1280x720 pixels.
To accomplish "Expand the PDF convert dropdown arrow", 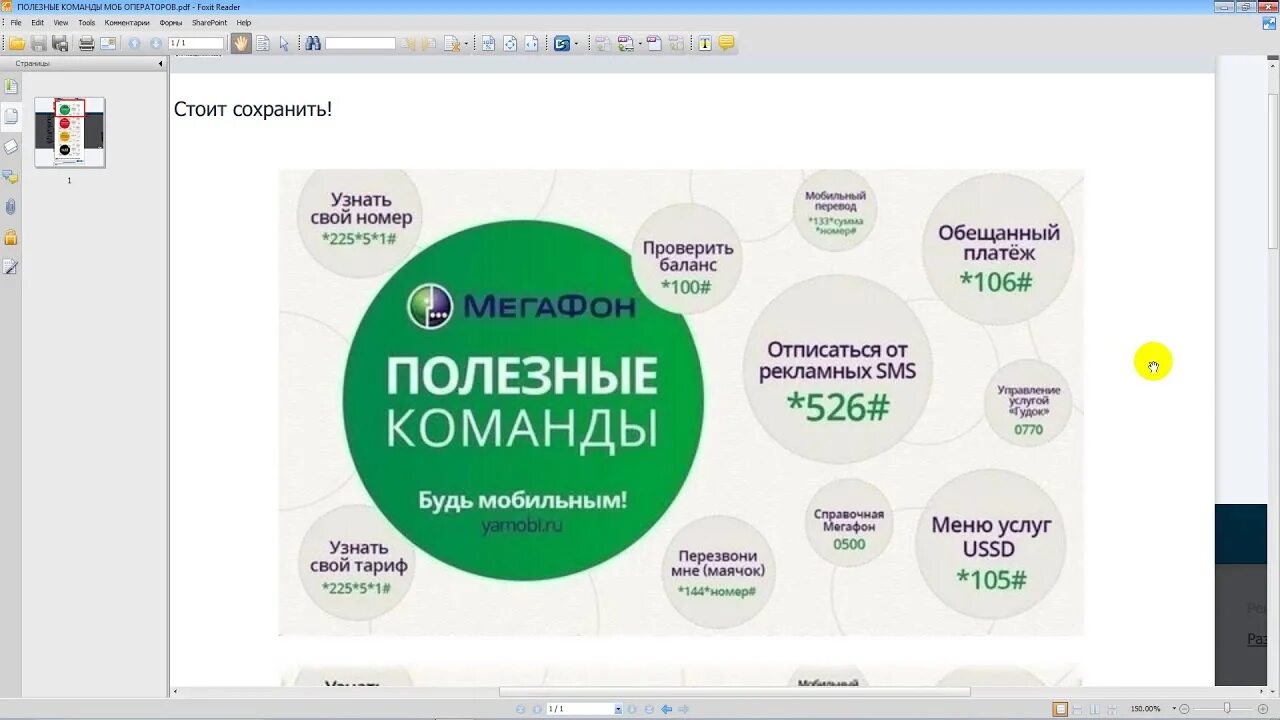I will click(x=639, y=43).
